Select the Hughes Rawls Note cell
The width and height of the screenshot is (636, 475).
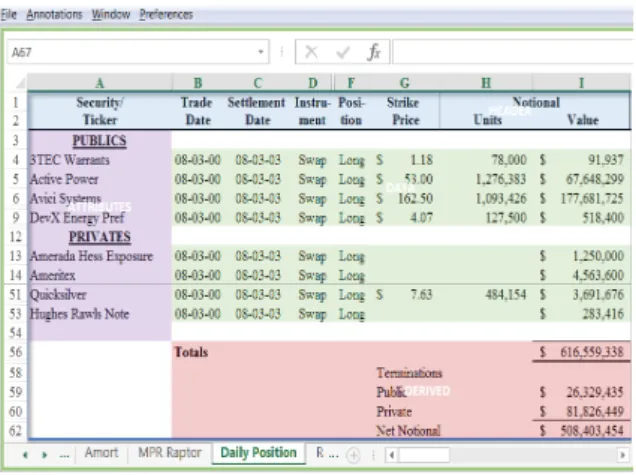tap(100, 314)
